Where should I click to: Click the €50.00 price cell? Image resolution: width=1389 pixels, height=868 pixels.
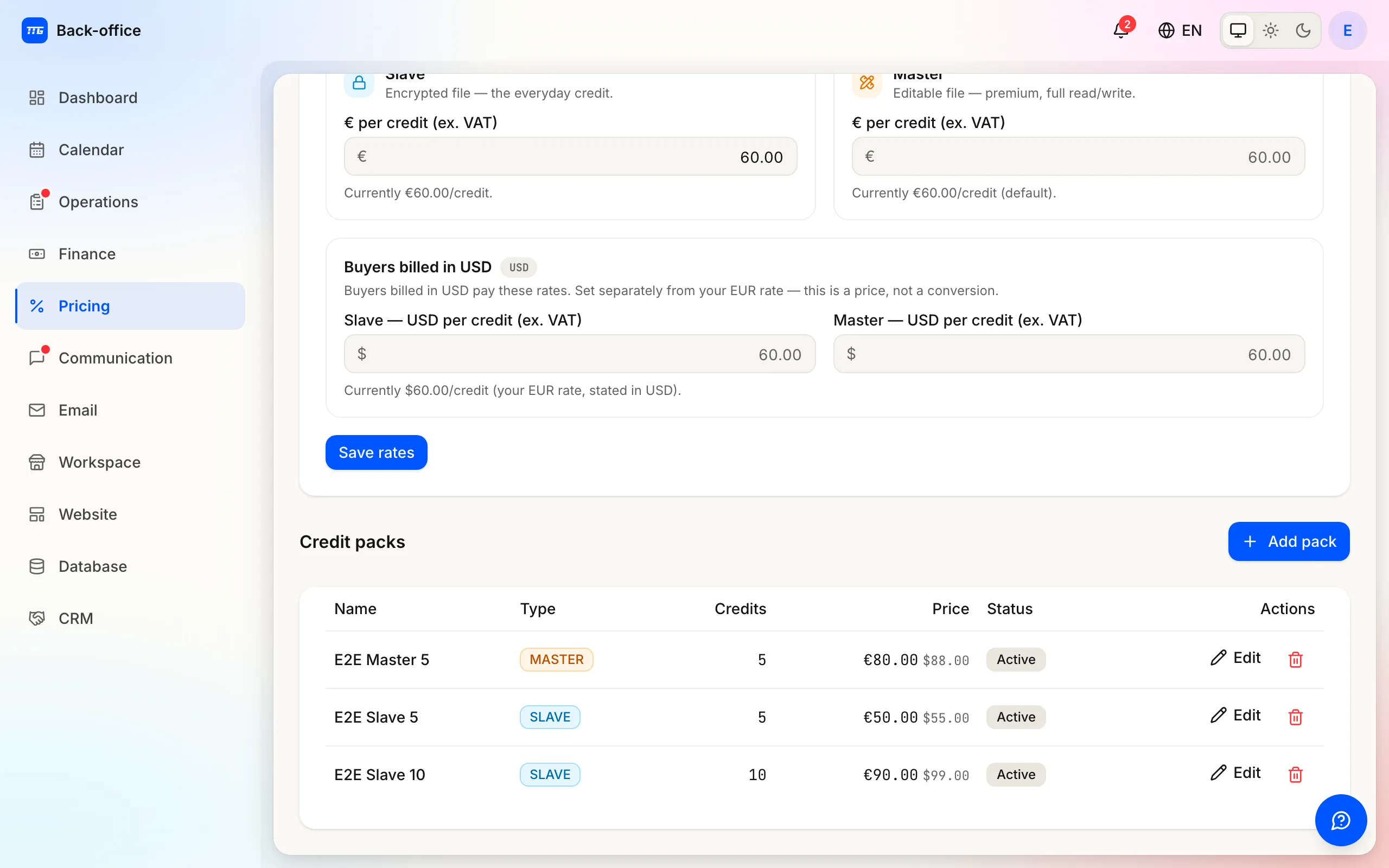click(x=890, y=718)
